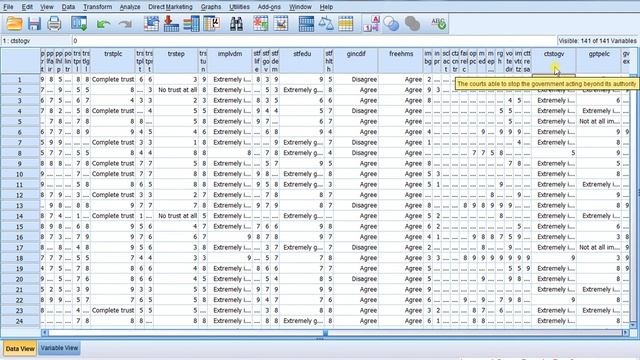Undo the last action with green arrow
Viewport: 640px width, 360px height.
tap(103, 24)
